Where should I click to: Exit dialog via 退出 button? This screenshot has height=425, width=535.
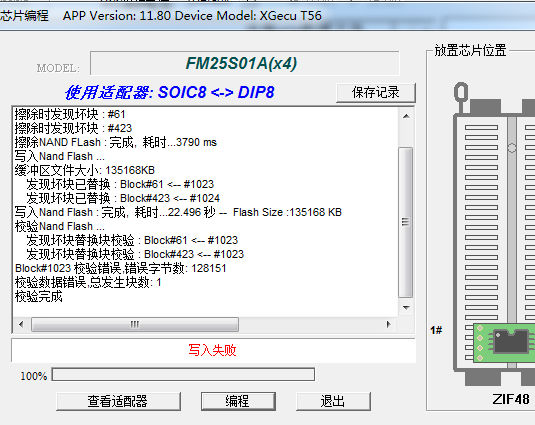333,401
